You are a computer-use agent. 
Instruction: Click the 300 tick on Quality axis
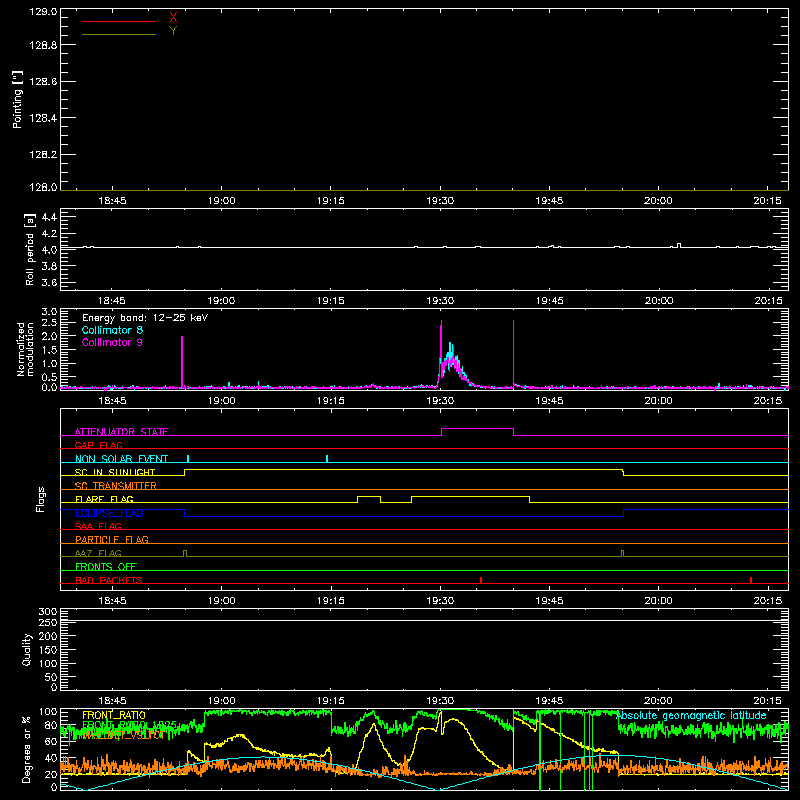[x=48, y=612]
